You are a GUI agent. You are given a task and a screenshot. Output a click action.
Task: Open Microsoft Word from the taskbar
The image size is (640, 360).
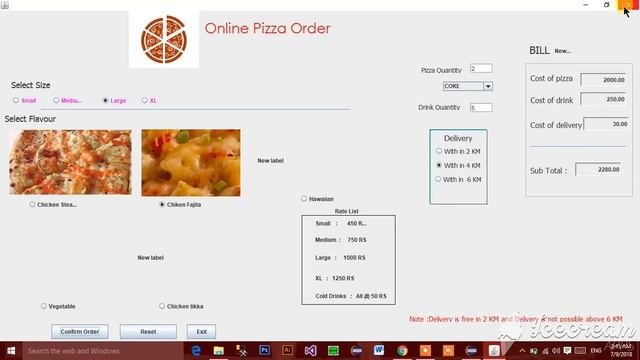[379, 351]
